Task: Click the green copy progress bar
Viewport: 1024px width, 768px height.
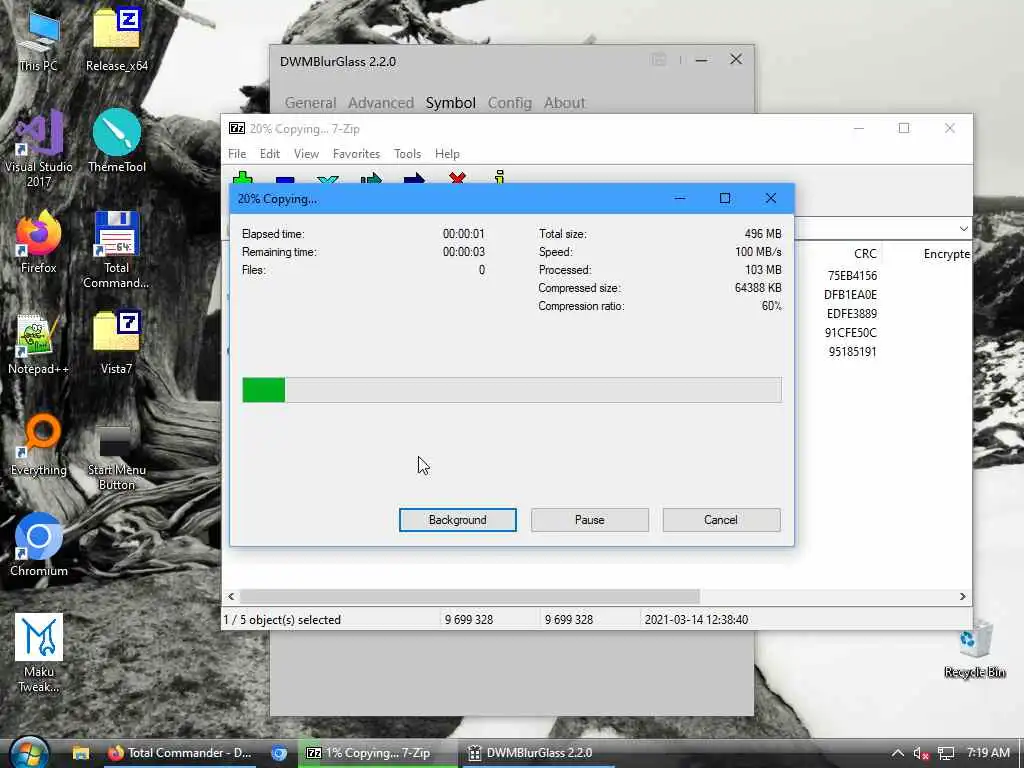Action: 512,390
